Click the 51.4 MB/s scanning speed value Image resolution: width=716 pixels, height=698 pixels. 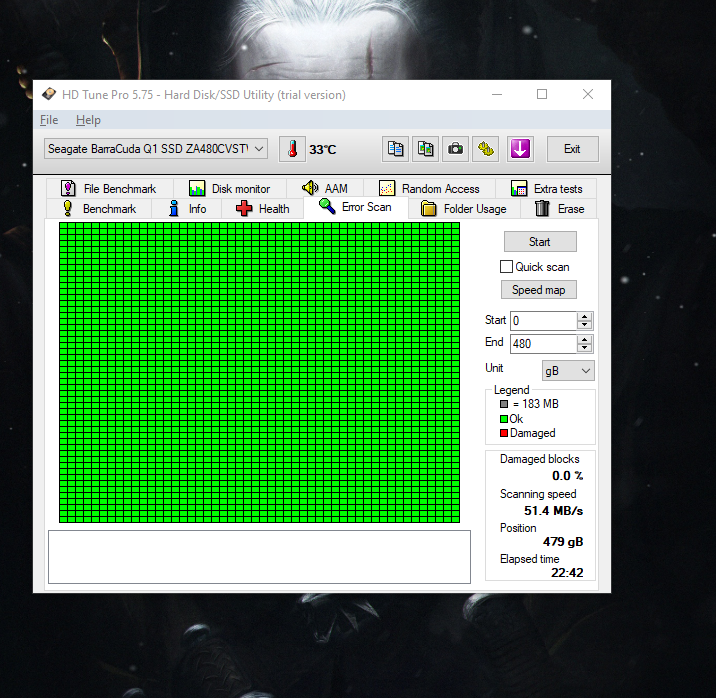(x=553, y=511)
